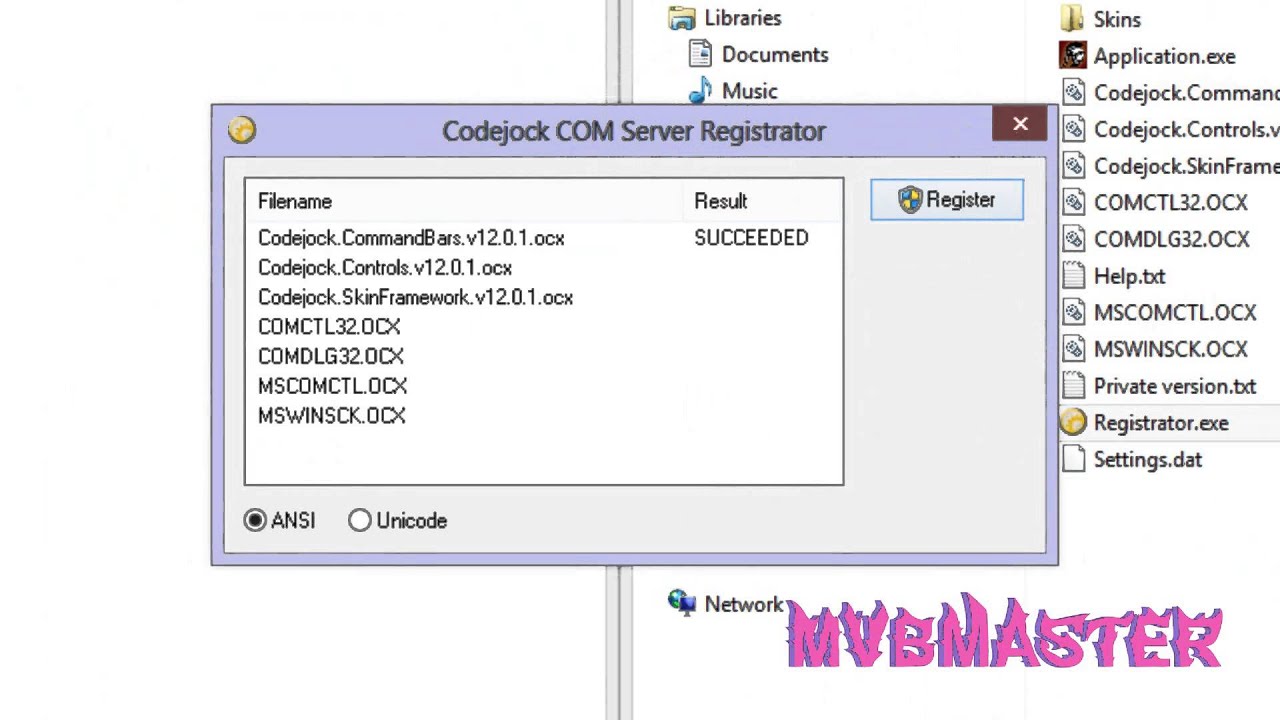The image size is (1280, 720).
Task: Click the MSCOMCTL.OCX file icon in Explorer
Action: 1073,313
